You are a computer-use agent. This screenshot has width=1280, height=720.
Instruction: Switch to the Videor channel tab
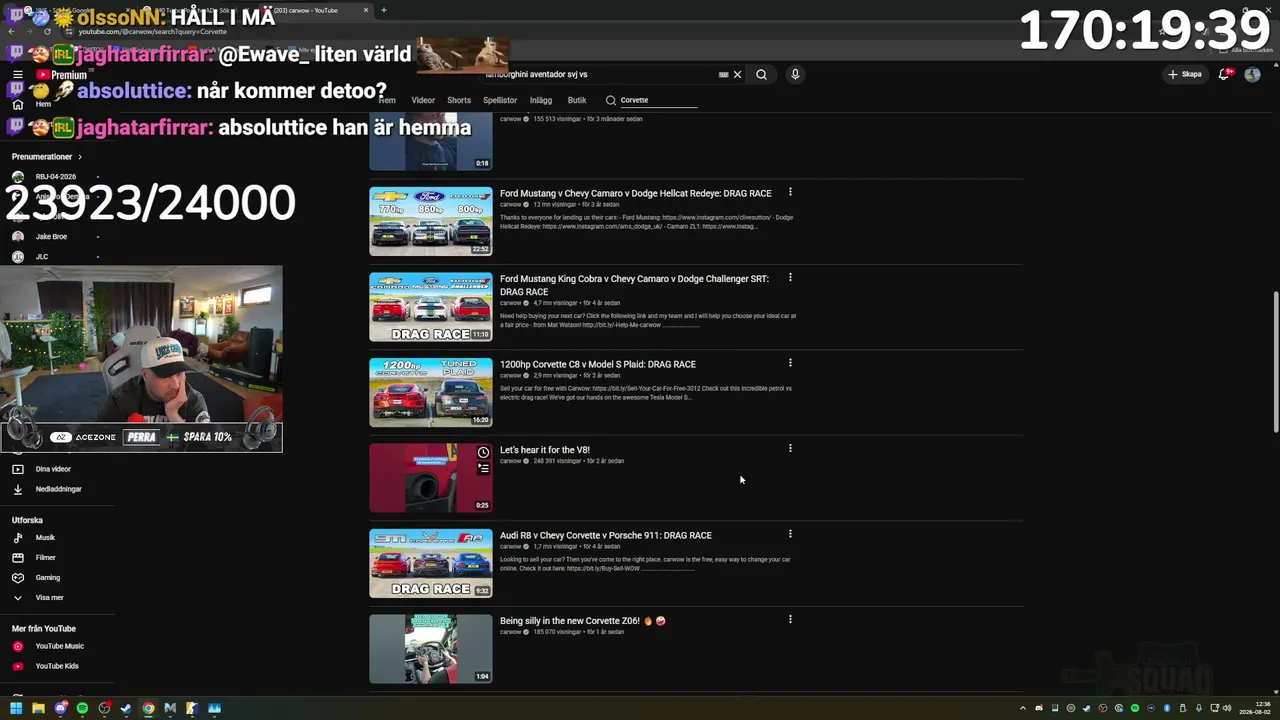tap(423, 100)
